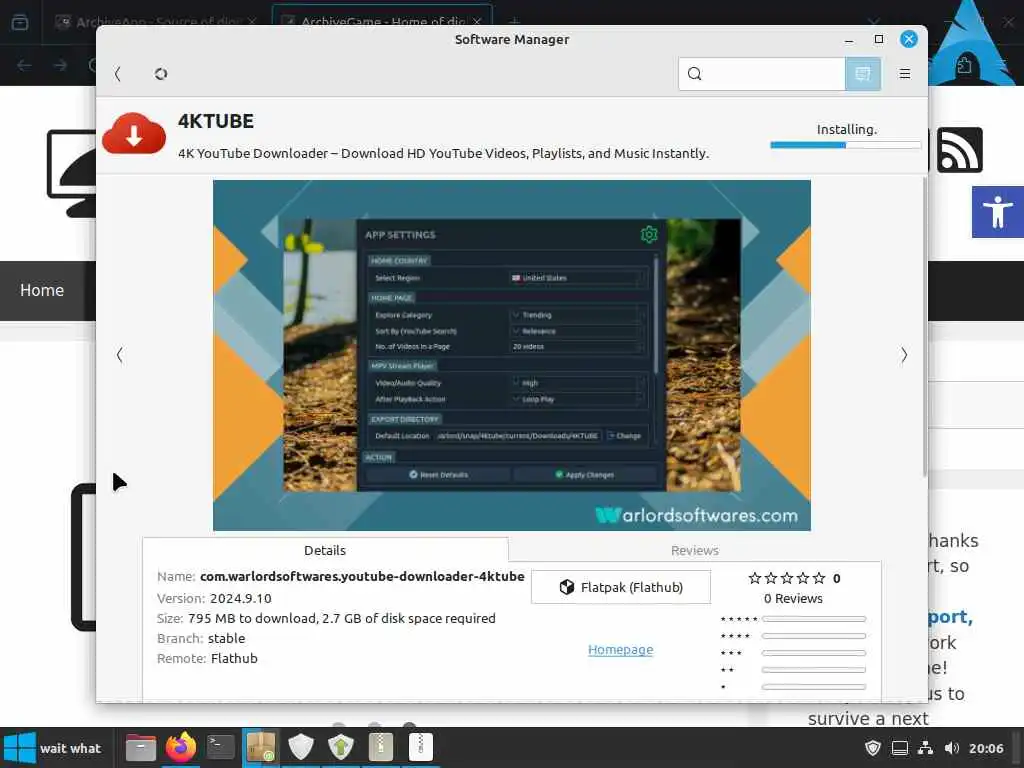Viewport: 1024px width, 768px height.
Task: Click the loading spinner icon in Software Manager toolbar
Action: (161, 74)
